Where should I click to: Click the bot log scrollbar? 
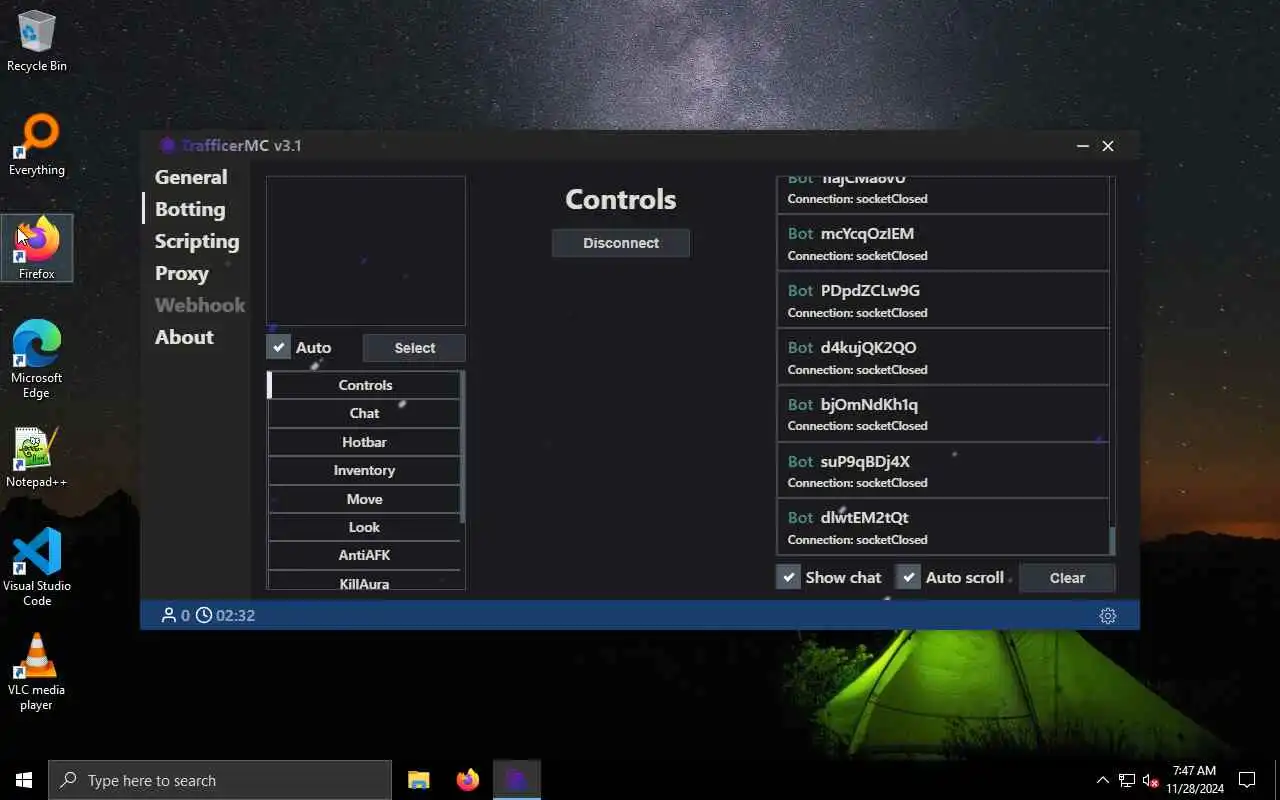[x=1112, y=541]
